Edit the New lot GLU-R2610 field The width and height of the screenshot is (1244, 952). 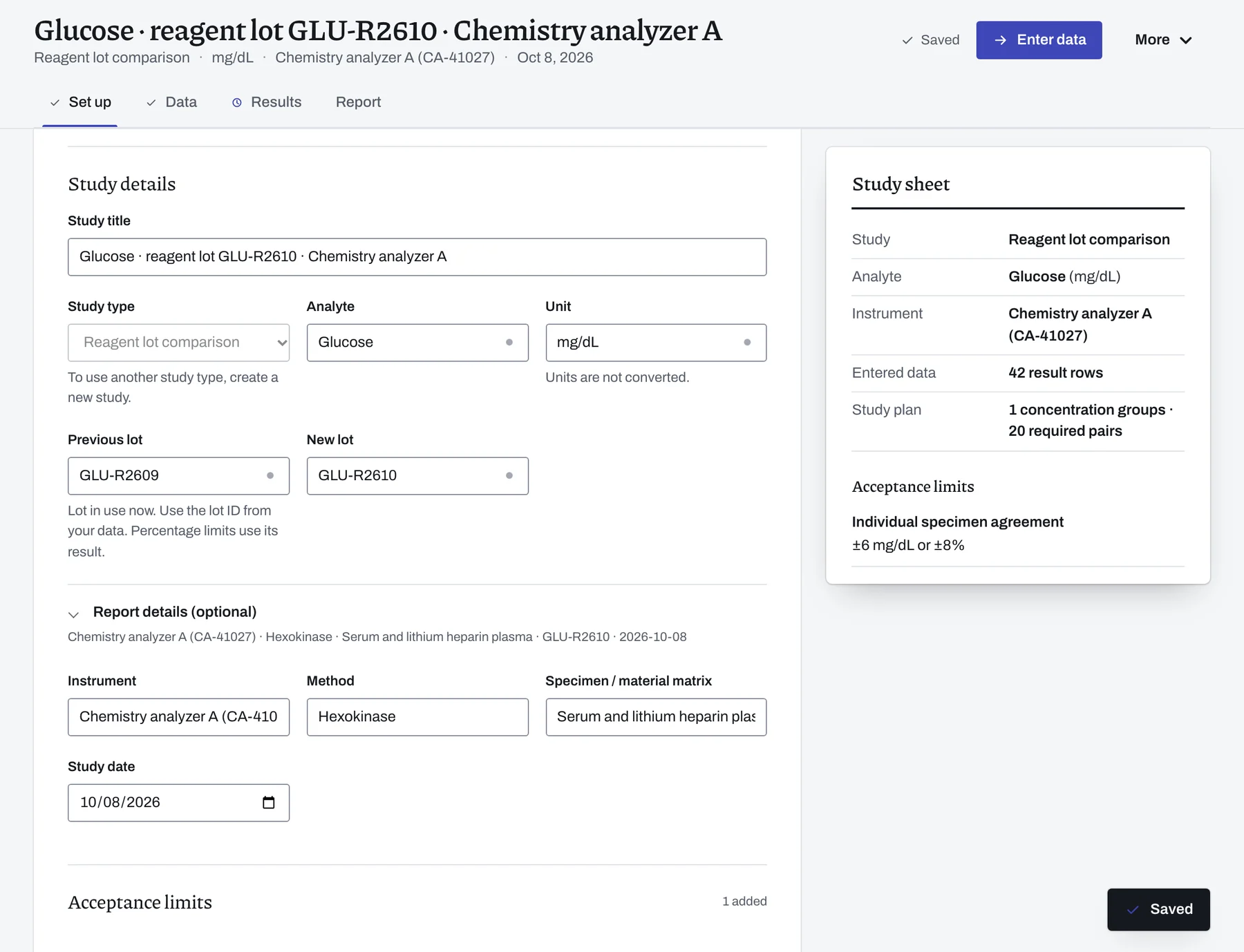[x=417, y=476]
